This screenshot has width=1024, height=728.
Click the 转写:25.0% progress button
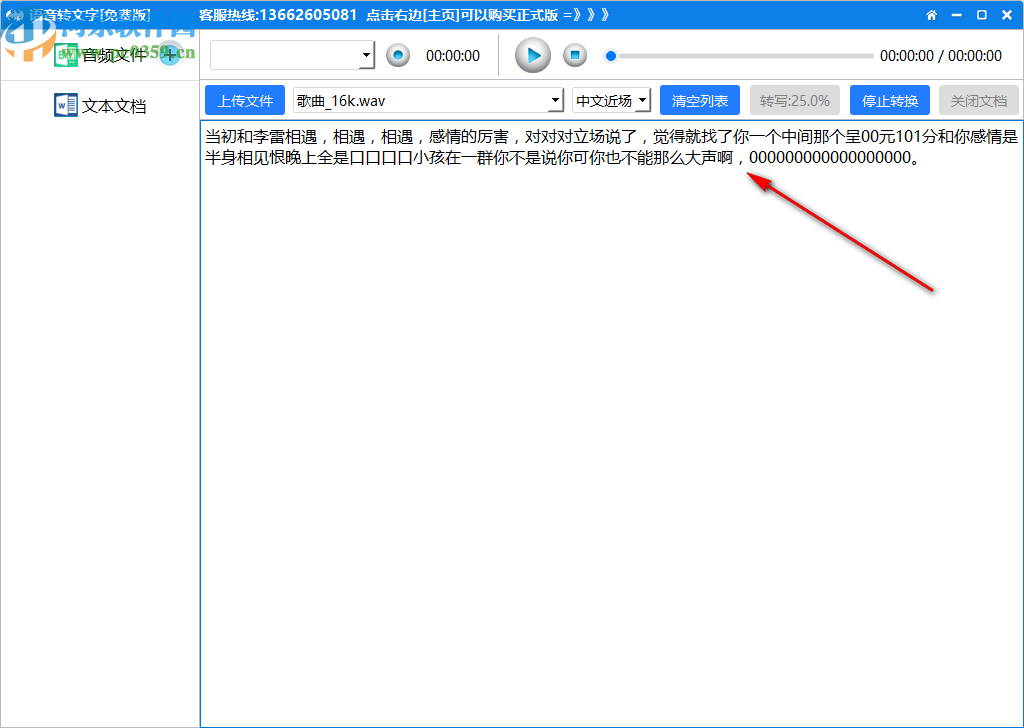click(x=795, y=101)
